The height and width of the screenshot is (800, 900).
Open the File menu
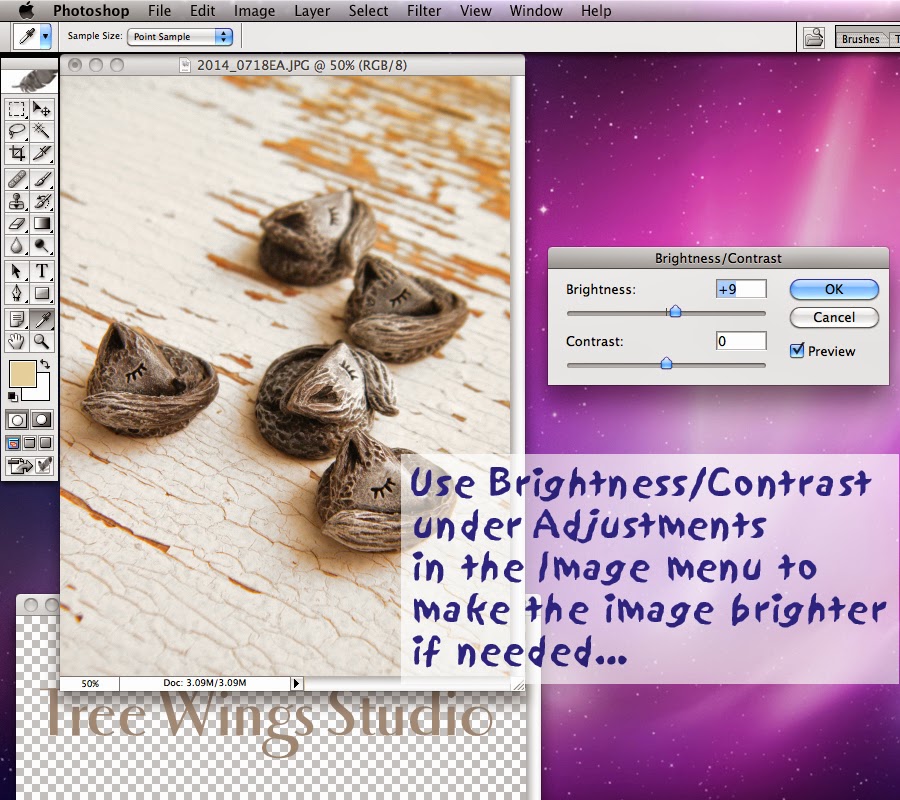pos(159,11)
